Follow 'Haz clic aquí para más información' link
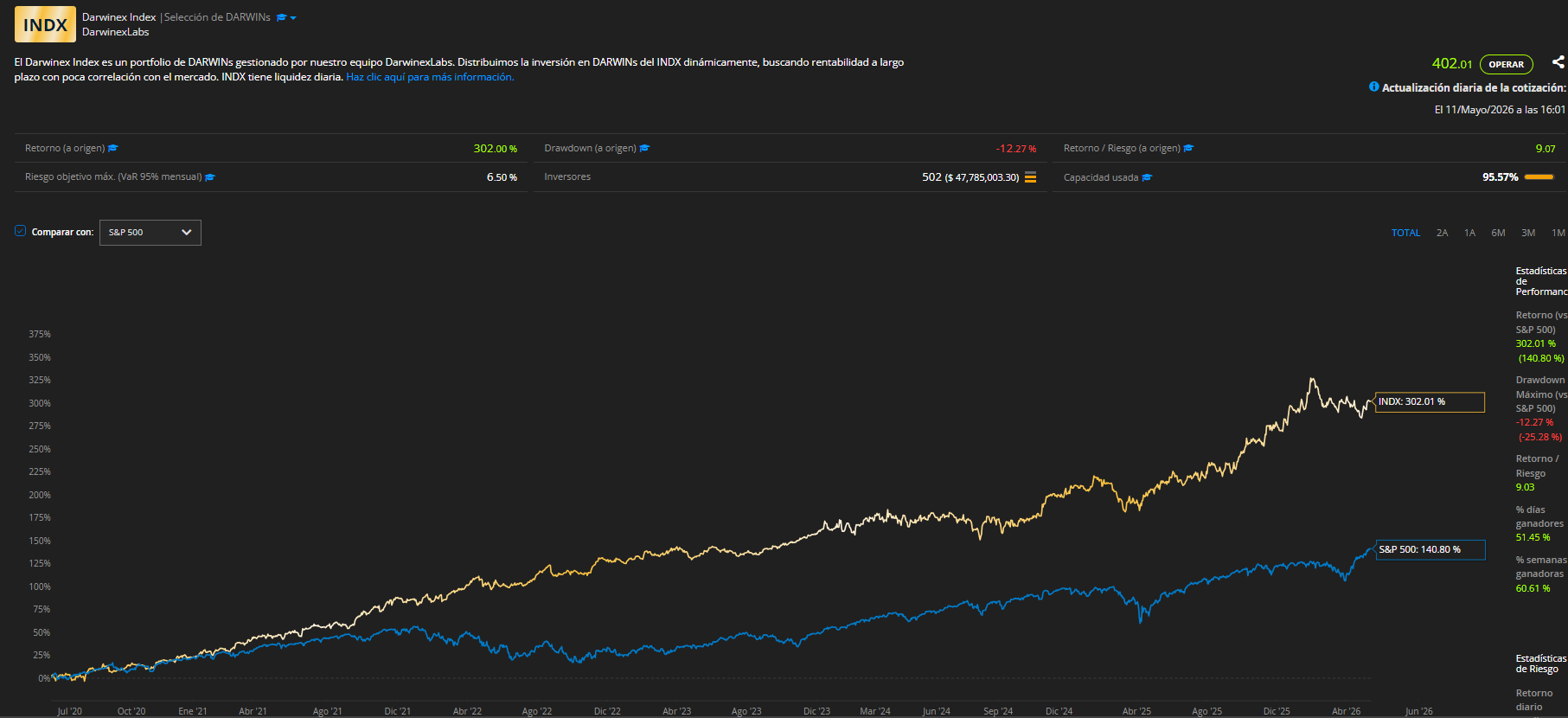This screenshot has width=1568, height=718. [430, 77]
